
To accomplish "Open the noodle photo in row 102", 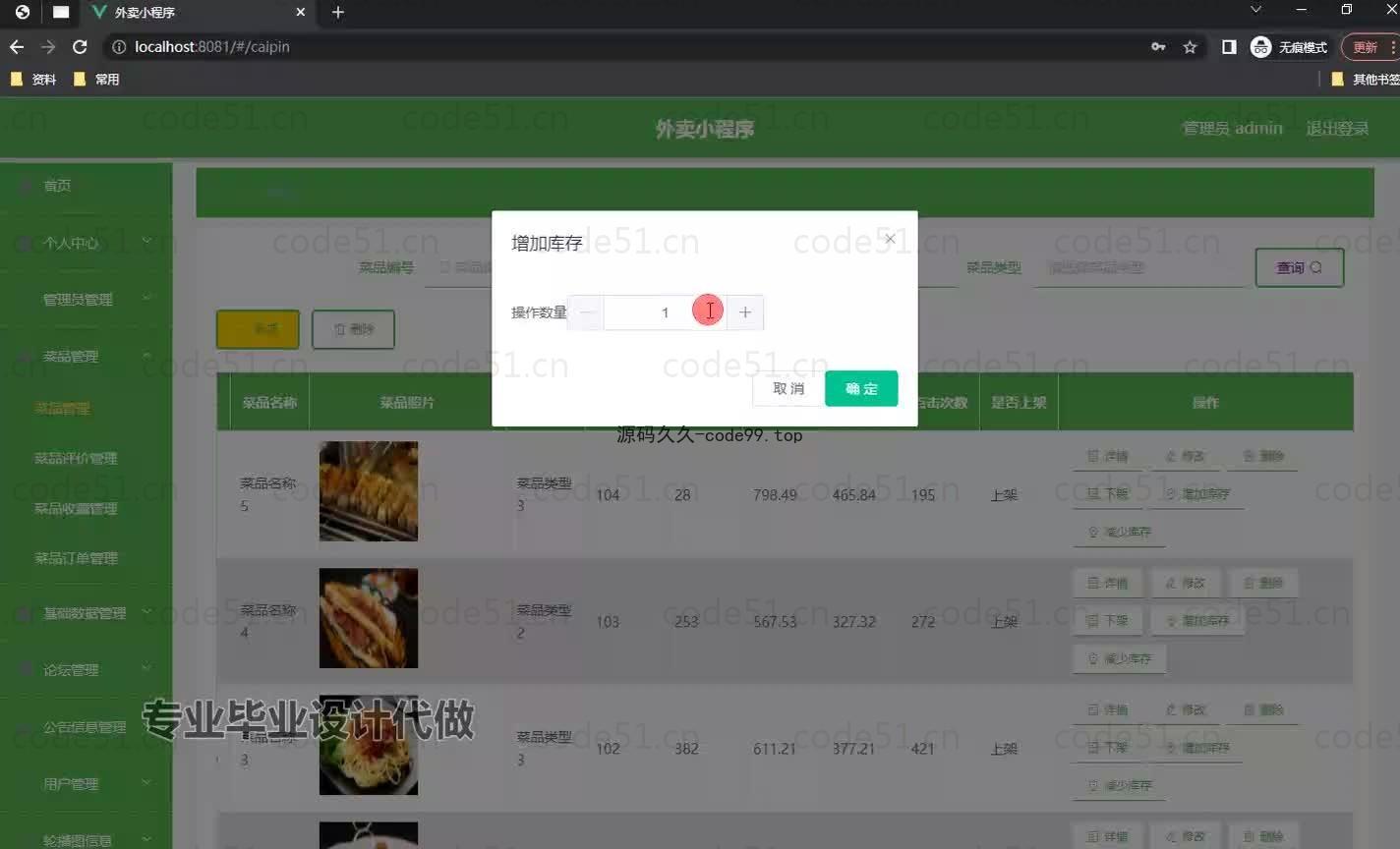I will point(369,745).
